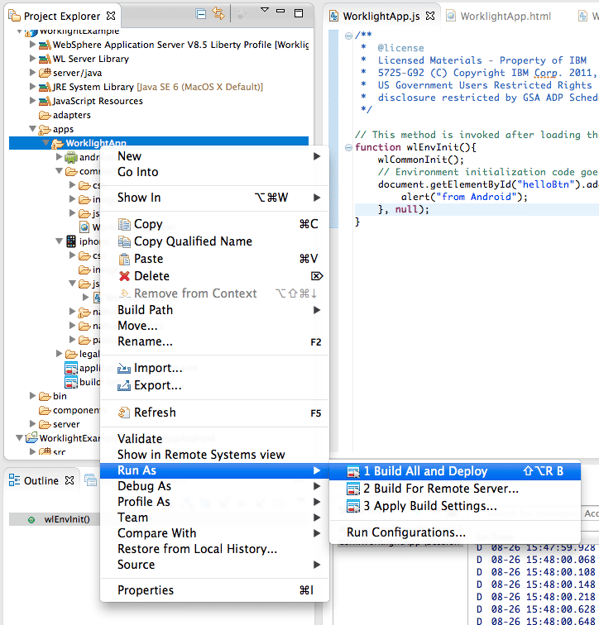
Task: Expand the JavaScript Resources node
Action: click(x=33, y=100)
